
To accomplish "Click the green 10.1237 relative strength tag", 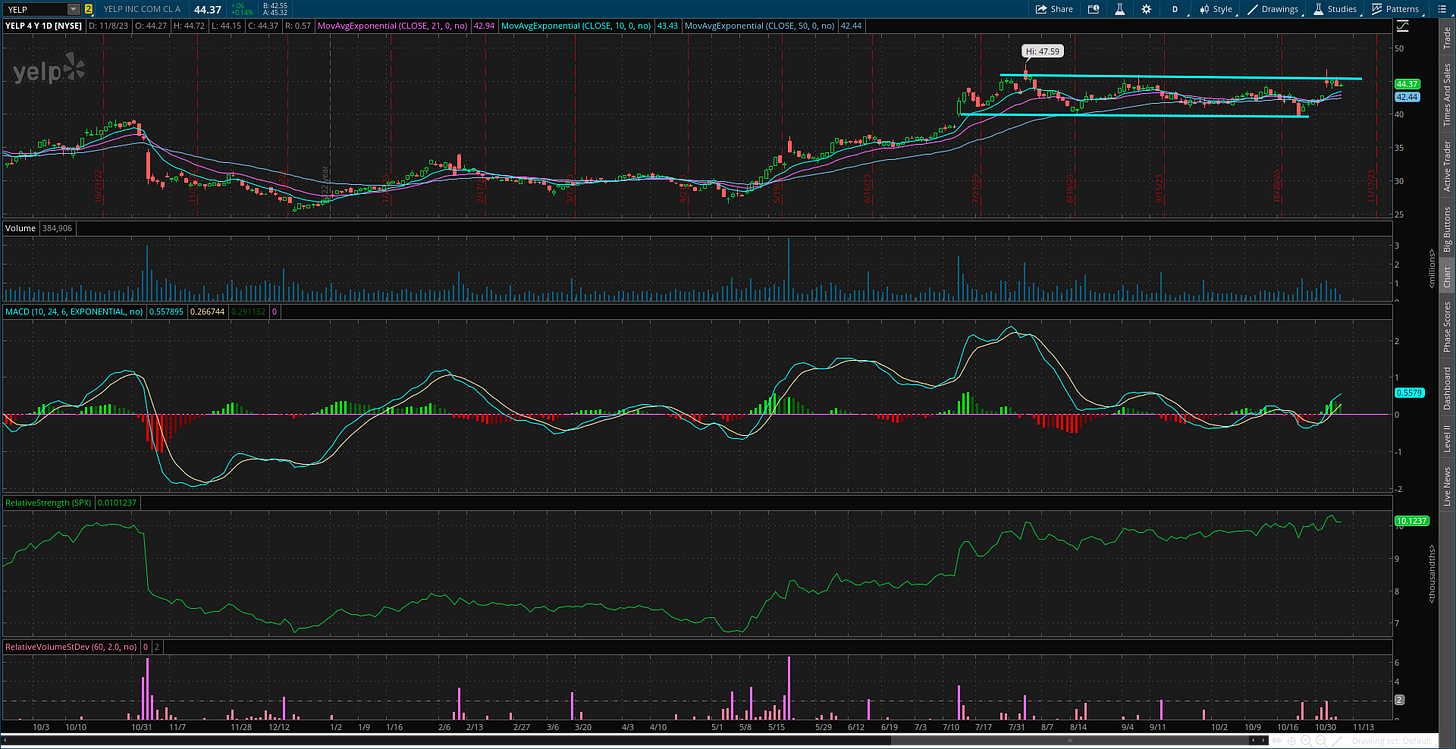I will pos(1411,521).
